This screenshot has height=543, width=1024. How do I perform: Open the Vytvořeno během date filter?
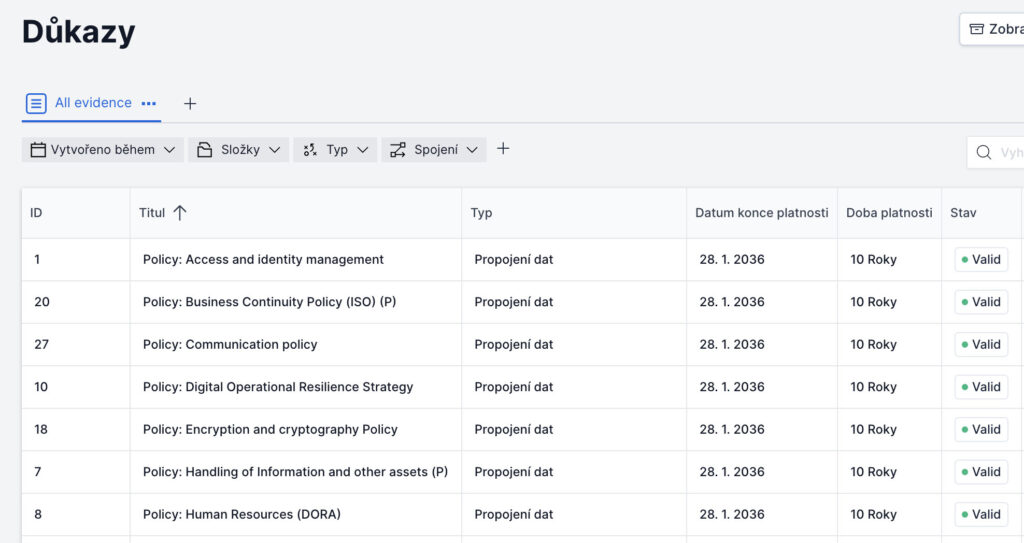pyautogui.click(x=102, y=150)
